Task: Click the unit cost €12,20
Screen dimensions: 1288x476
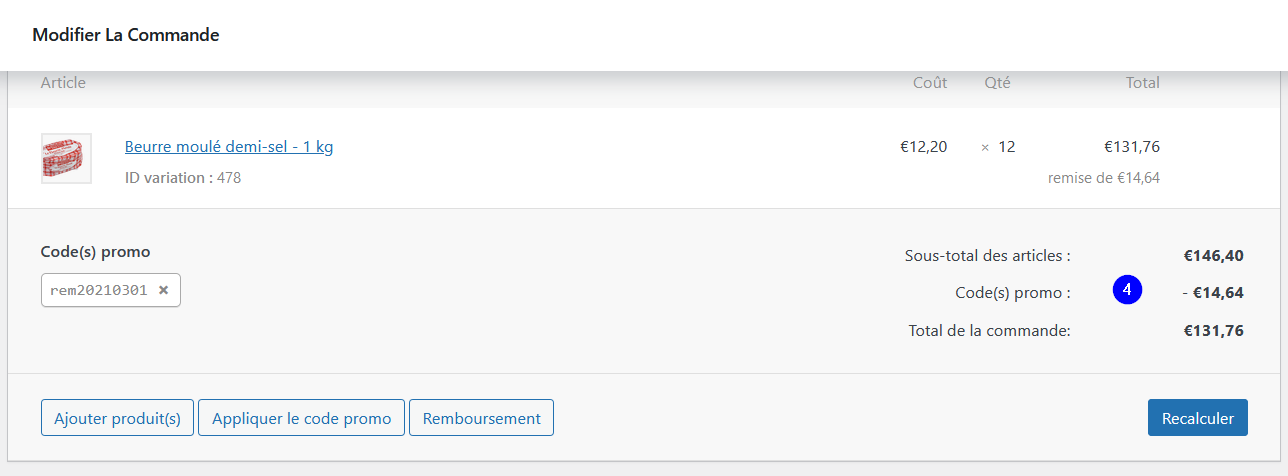Action: (924, 146)
